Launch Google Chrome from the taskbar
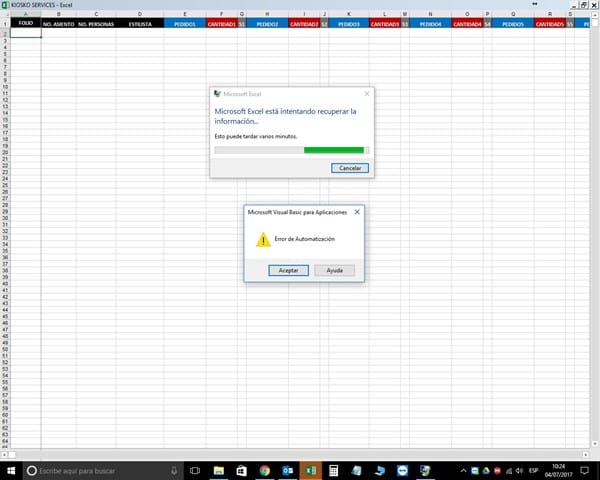The width and height of the screenshot is (600, 480). pyautogui.click(x=264, y=470)
